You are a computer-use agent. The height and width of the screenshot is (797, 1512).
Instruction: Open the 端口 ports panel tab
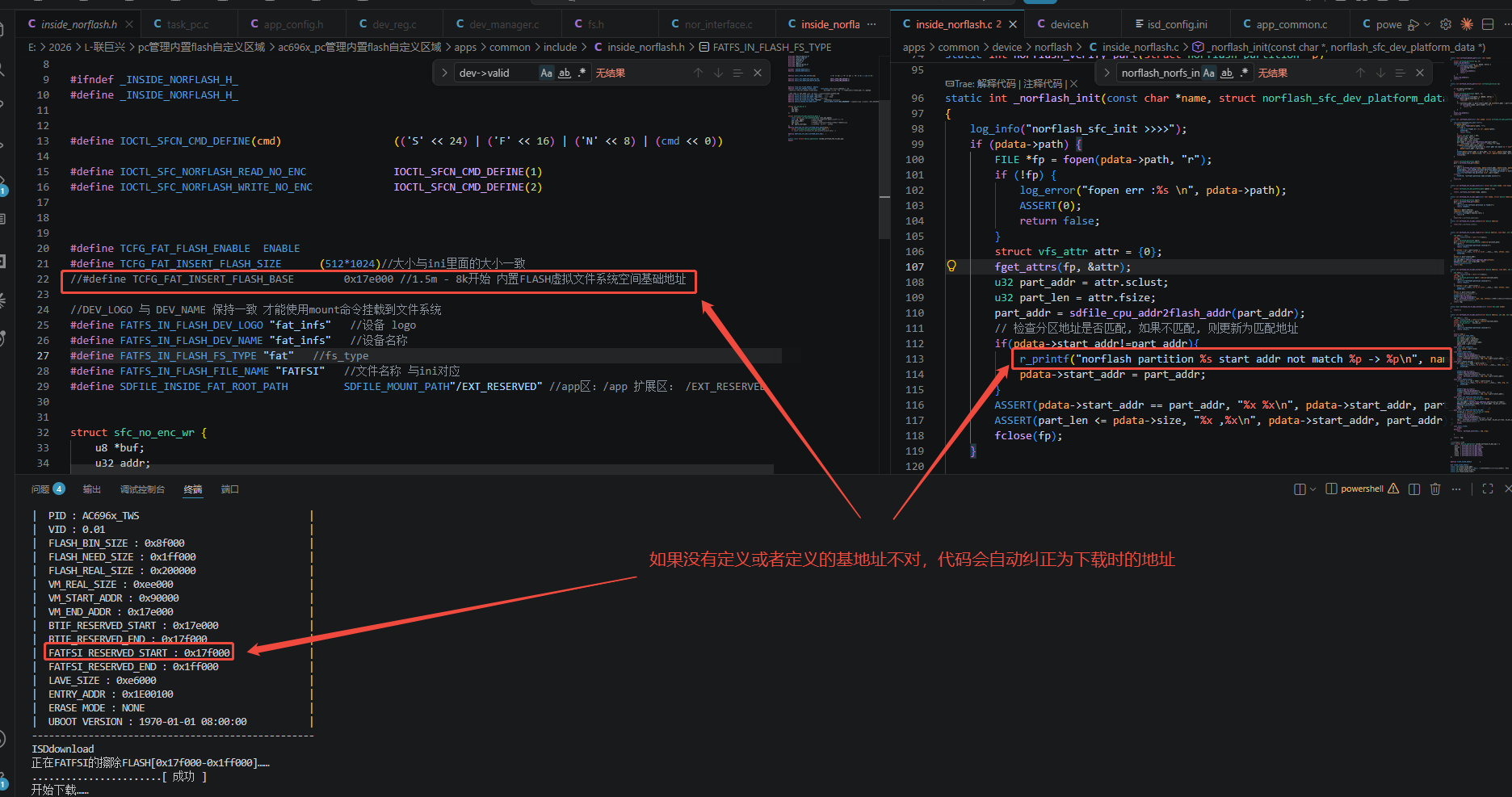click(x=230, y=489)
